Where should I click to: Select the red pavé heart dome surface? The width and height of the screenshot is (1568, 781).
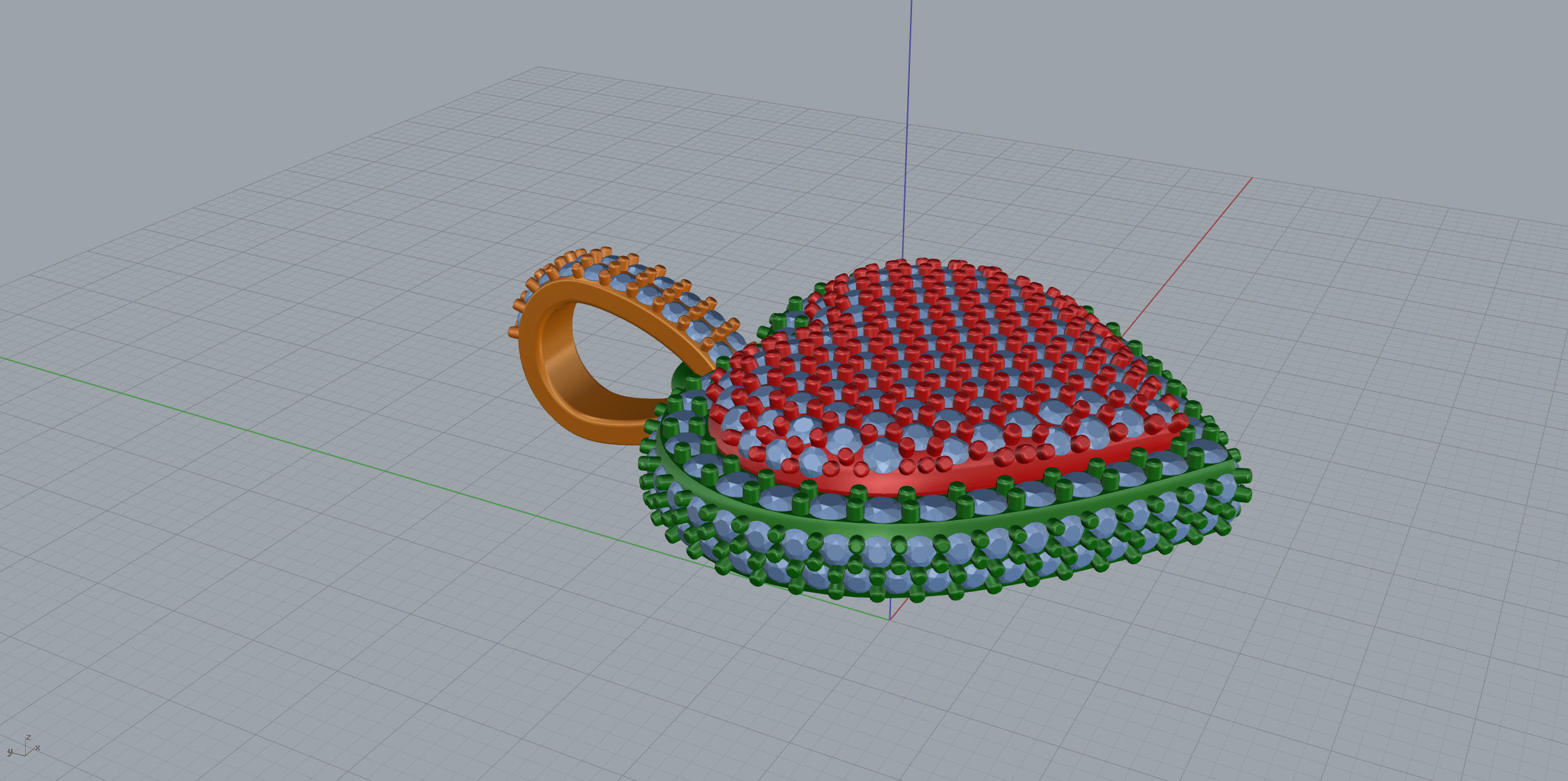coord(948,377)
